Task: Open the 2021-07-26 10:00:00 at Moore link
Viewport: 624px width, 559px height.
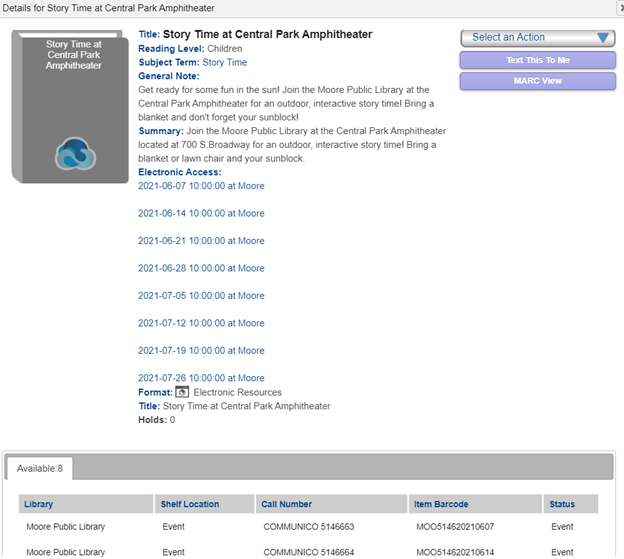Action: [x=201, y=378]
